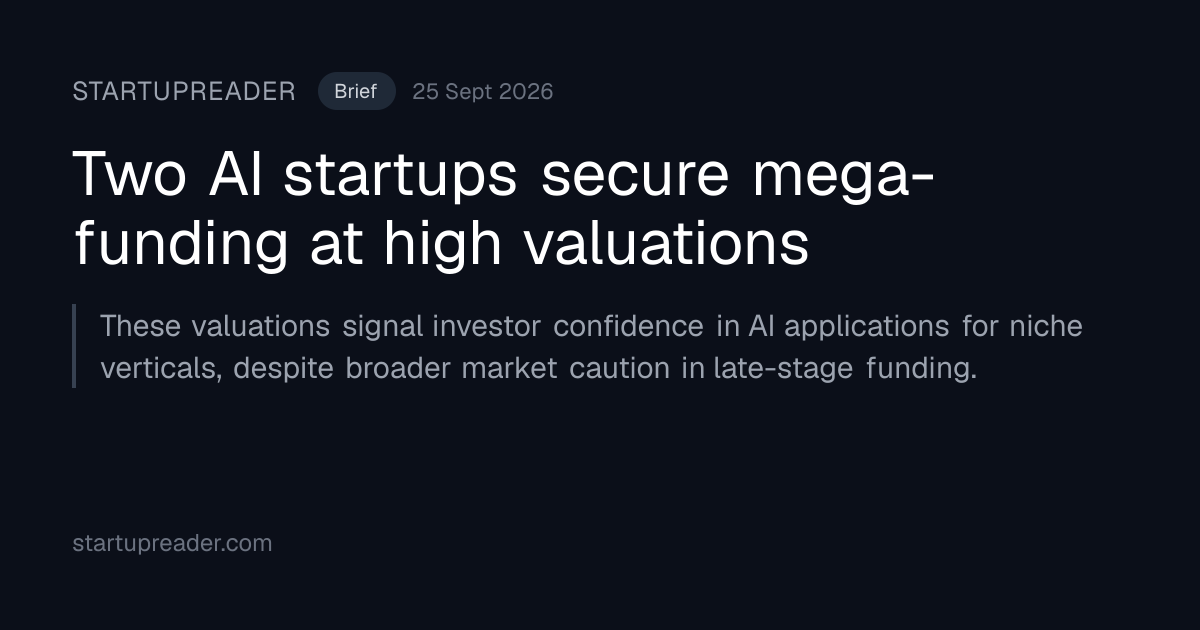The height and width of the screenshot is (630, 1200).
Task: Click the summary quote paragraph
Action: point(591,347)
